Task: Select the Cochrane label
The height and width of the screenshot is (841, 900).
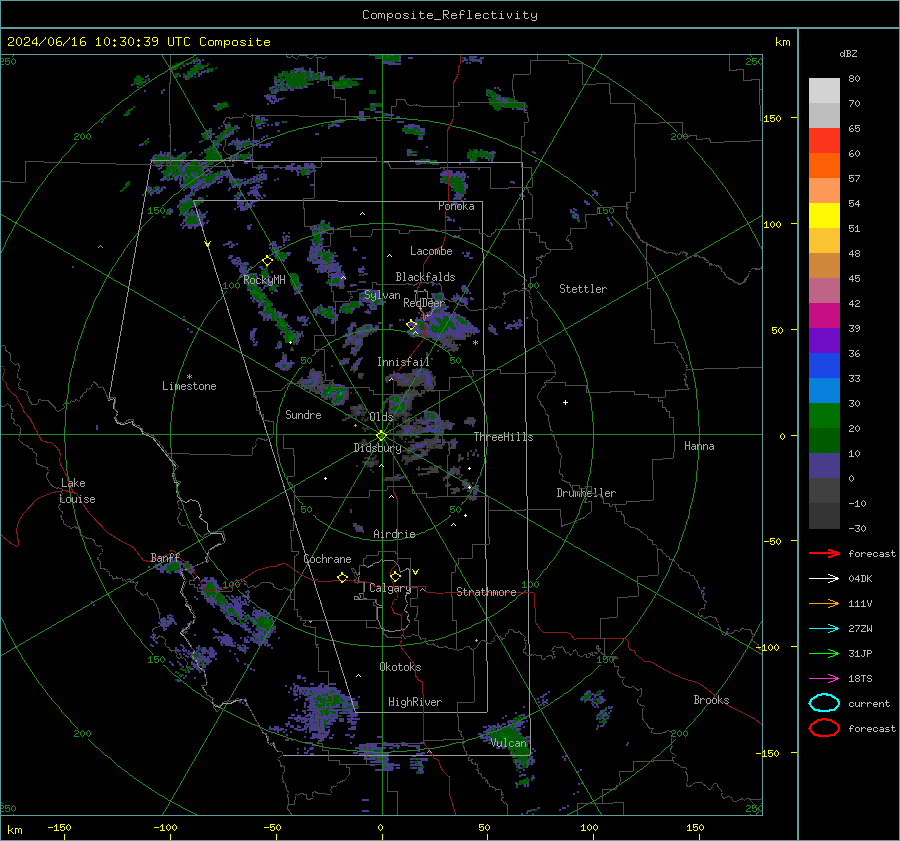Action: pyautogui.click(x=327, y=559)
